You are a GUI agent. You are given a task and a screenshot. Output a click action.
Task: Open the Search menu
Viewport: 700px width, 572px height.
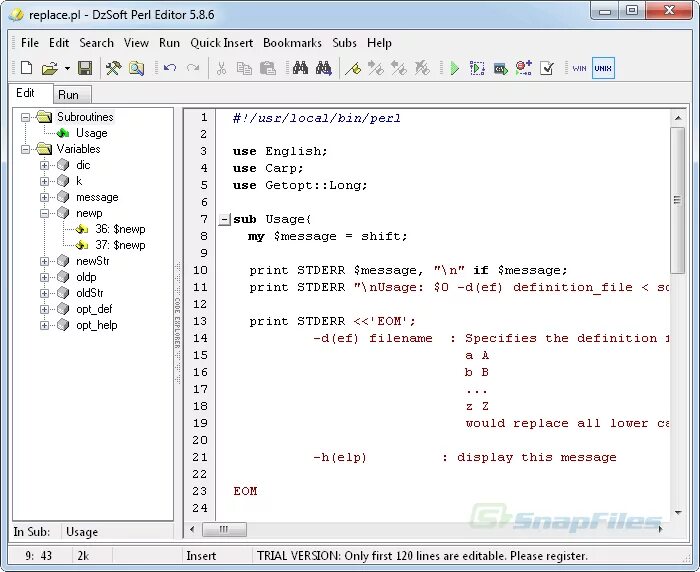[96, 43]
